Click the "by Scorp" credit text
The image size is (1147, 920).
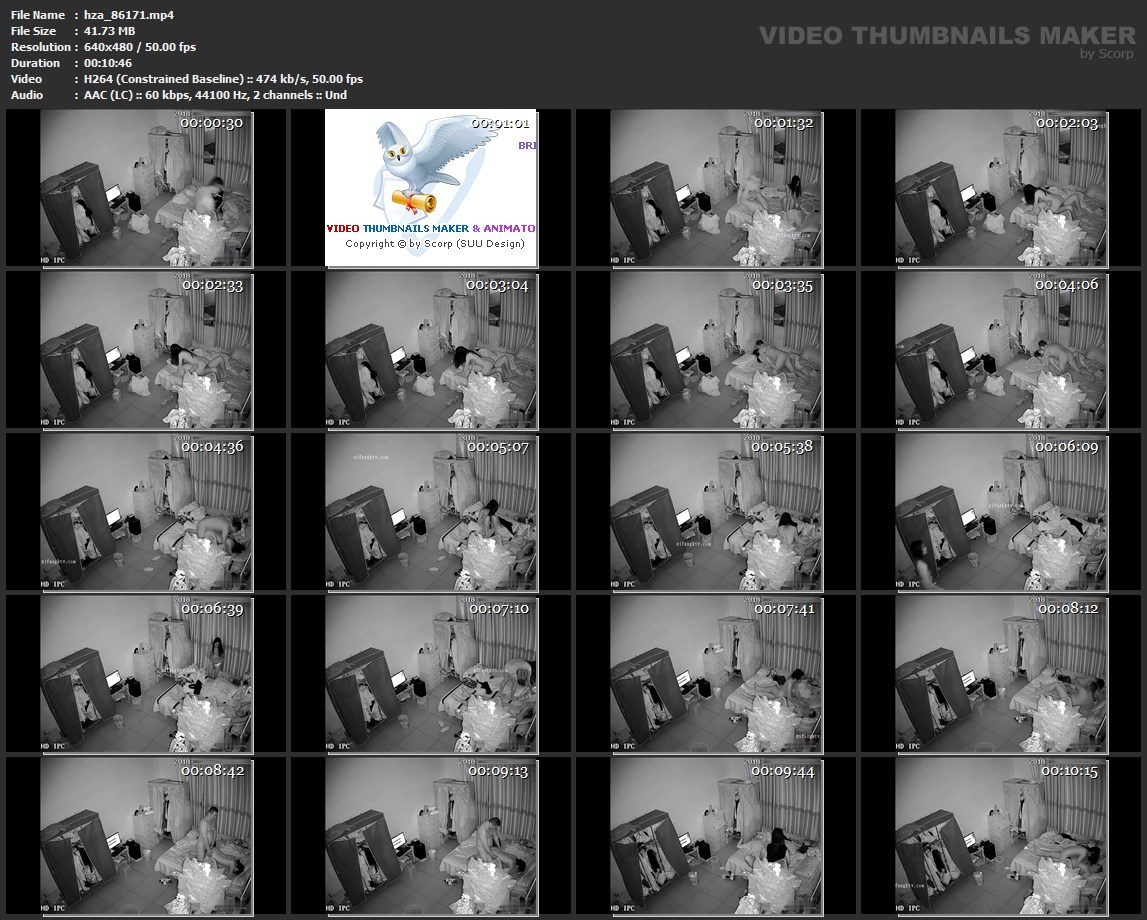1106,55
